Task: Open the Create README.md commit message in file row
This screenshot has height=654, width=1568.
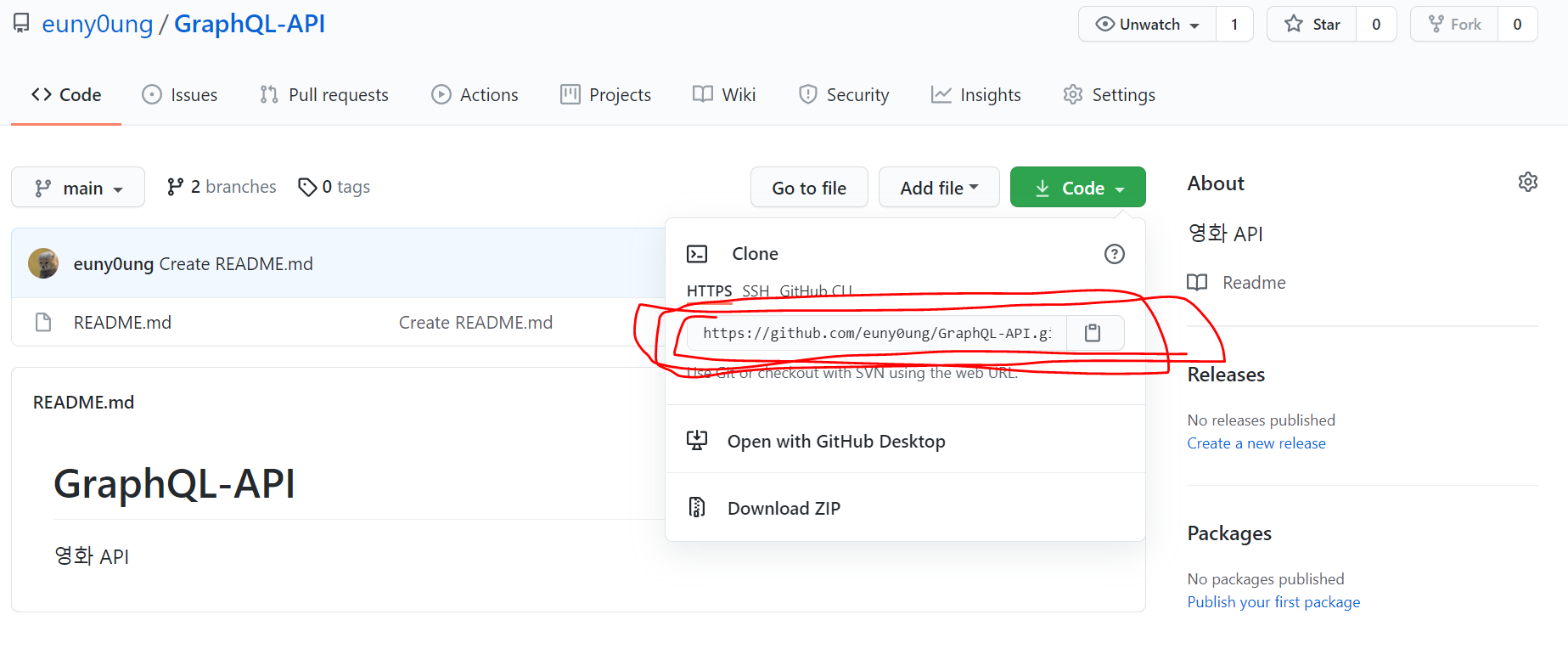Action: 475,323
